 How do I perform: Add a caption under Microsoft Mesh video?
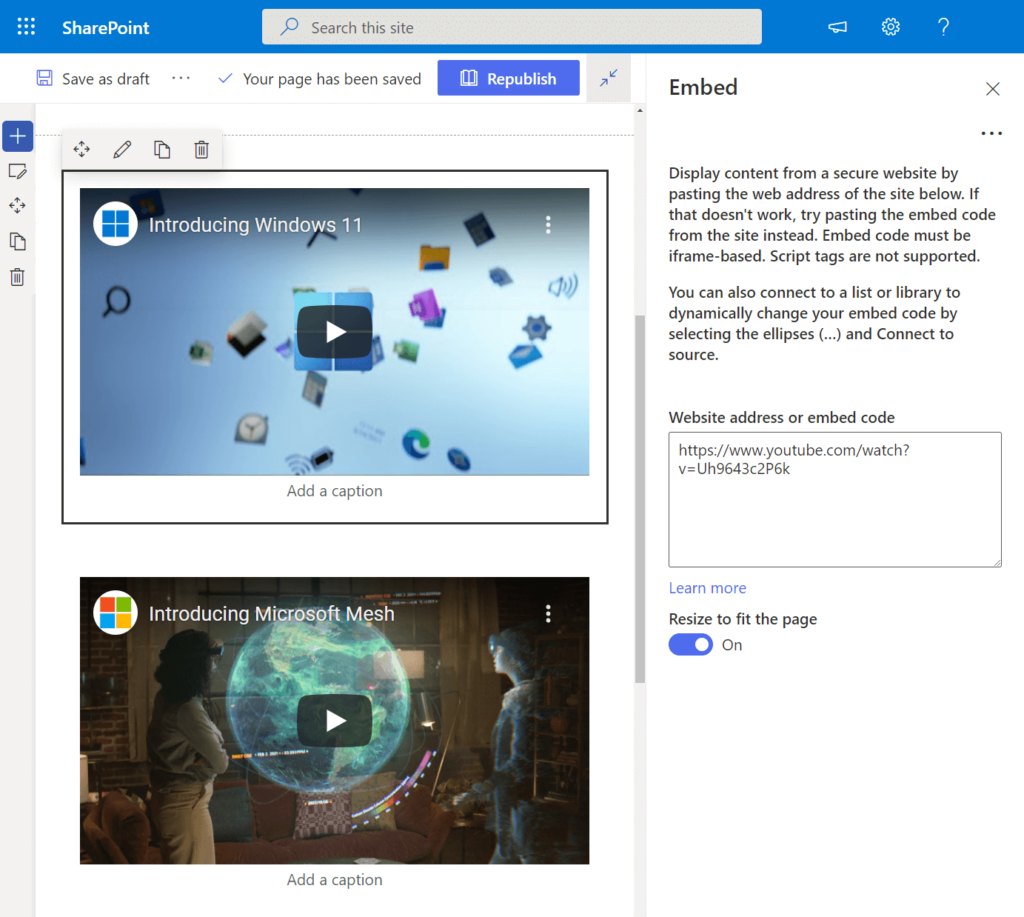(334, 880)
